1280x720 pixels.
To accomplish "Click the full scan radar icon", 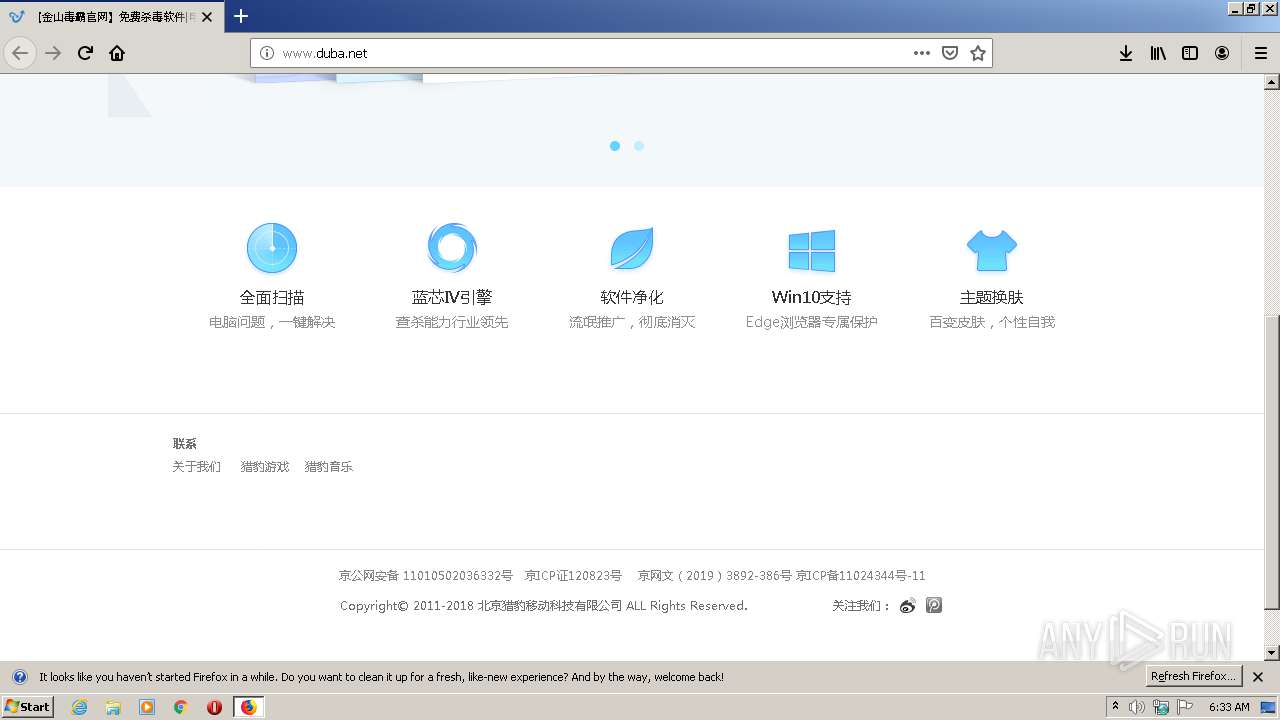I will 272,248.
